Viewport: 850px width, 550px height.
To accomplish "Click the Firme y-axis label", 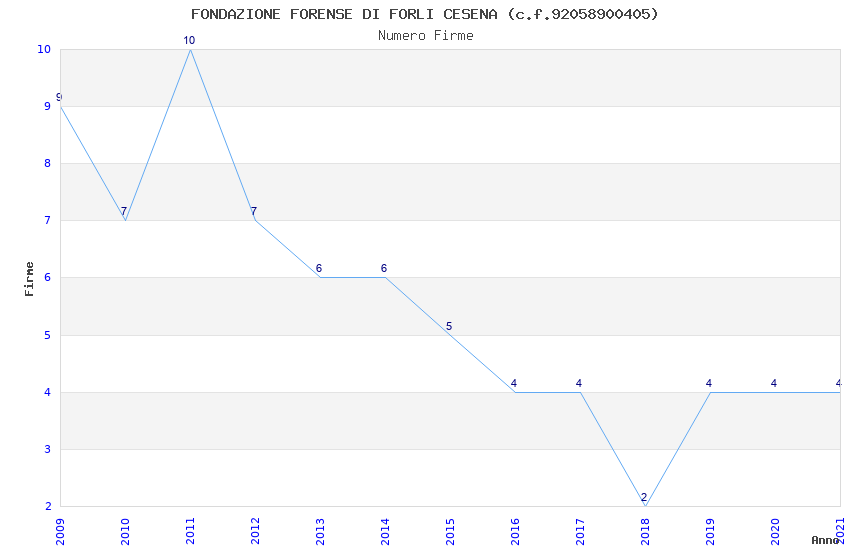I will 29,279.
